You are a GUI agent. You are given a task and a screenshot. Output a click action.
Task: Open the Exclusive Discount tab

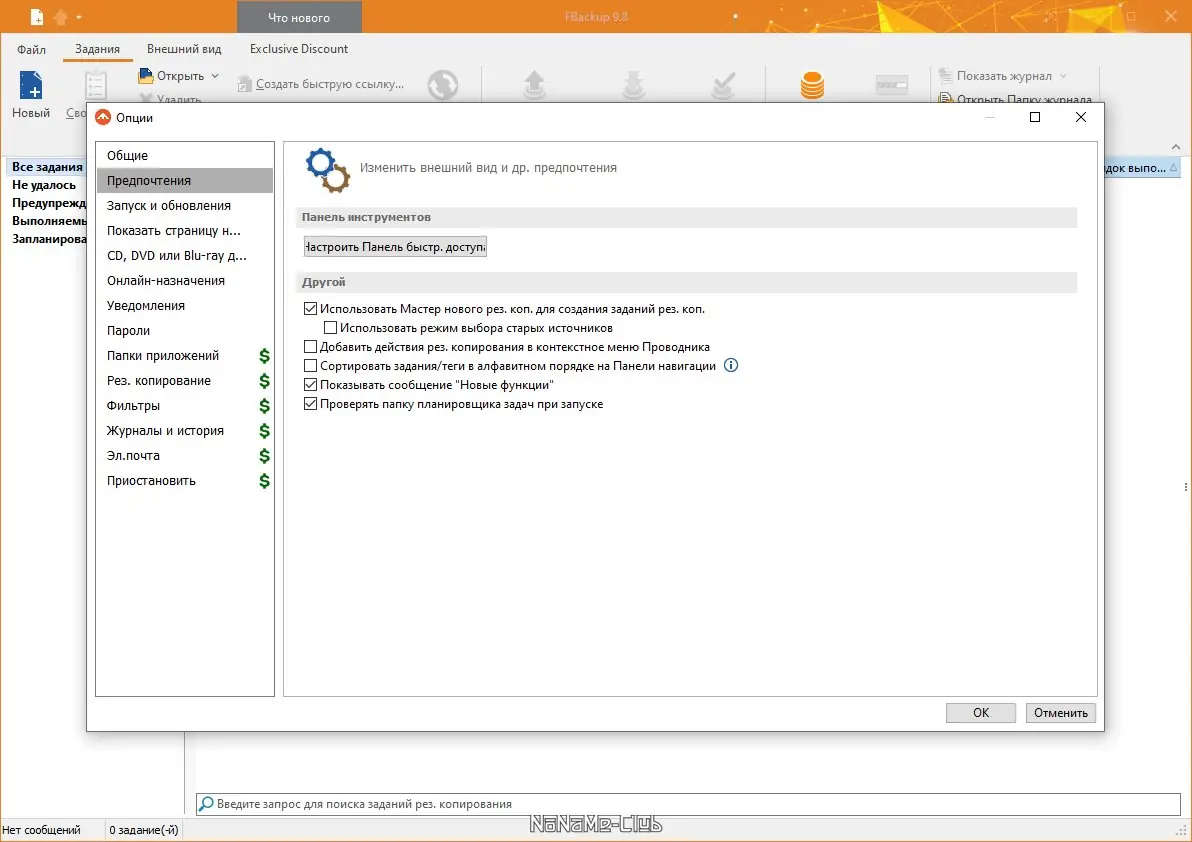coord(299,49)
